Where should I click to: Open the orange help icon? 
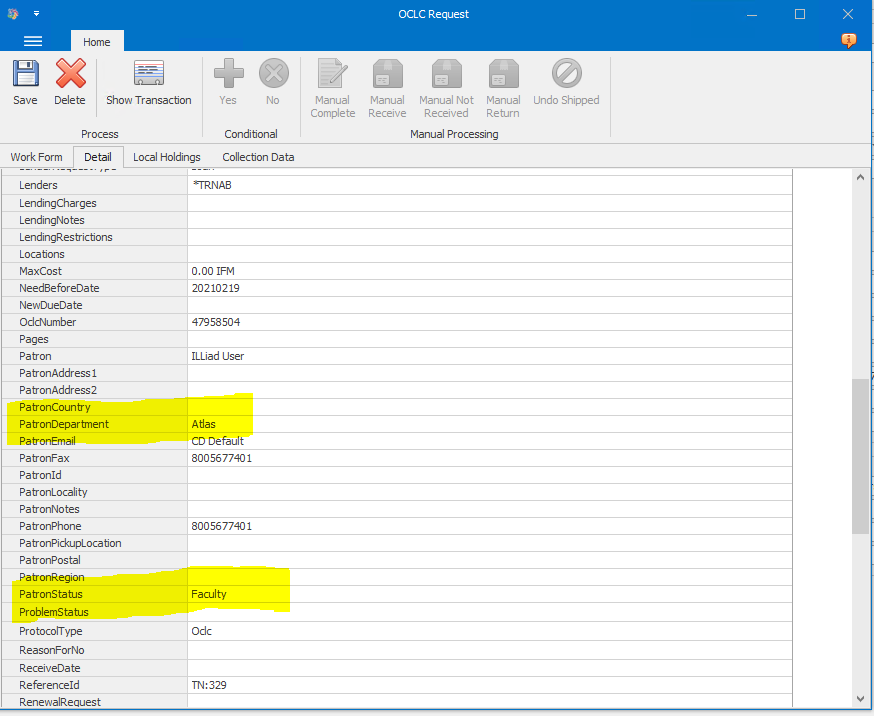849,41
